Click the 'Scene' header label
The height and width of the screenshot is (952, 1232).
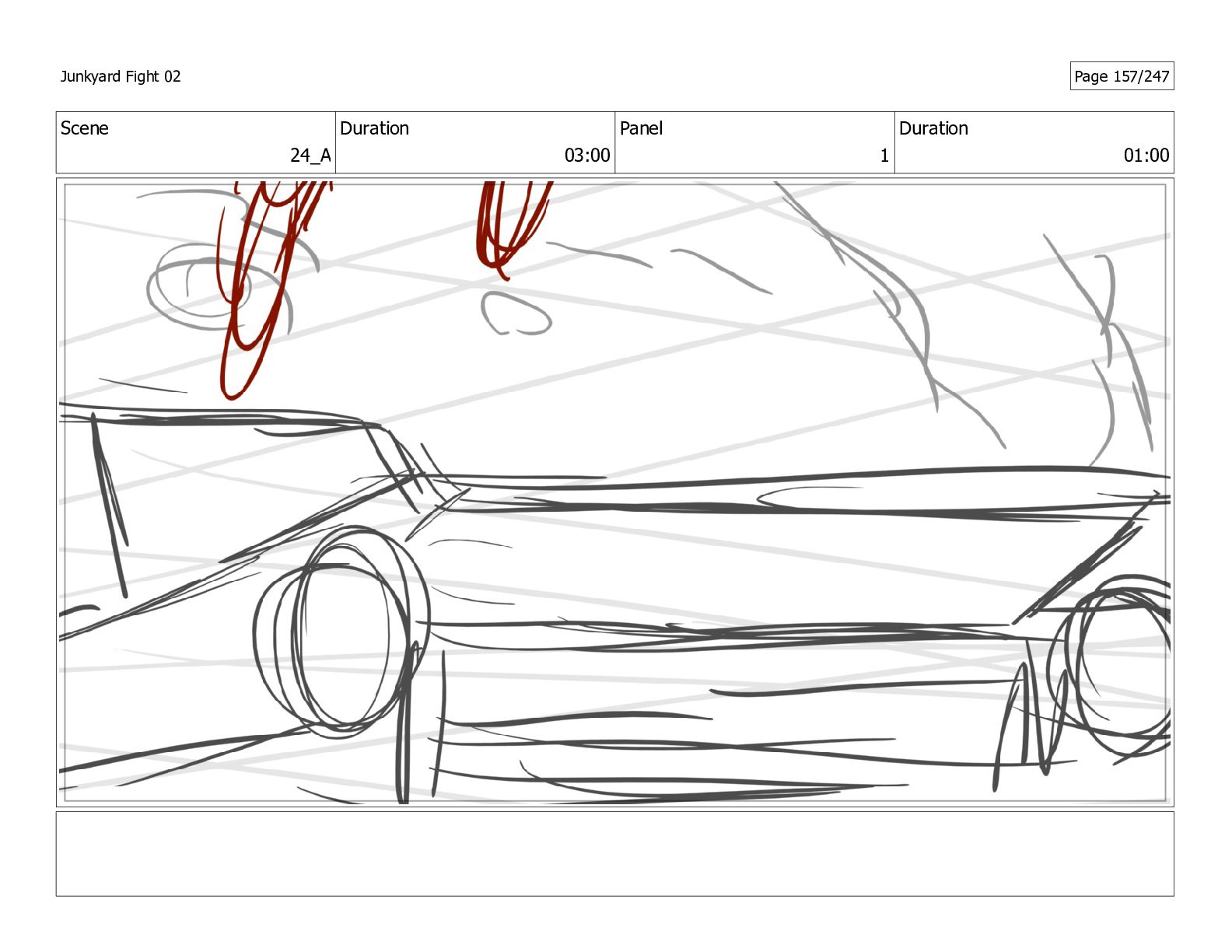click(85, 128)
